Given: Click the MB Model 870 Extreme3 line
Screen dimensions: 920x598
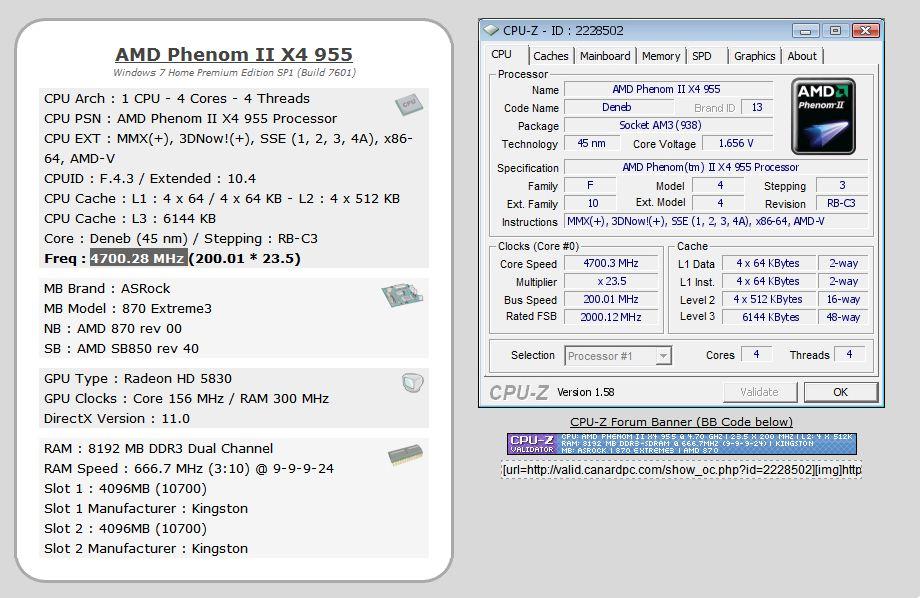Looking at the screenshot, I should coord(128,309).
